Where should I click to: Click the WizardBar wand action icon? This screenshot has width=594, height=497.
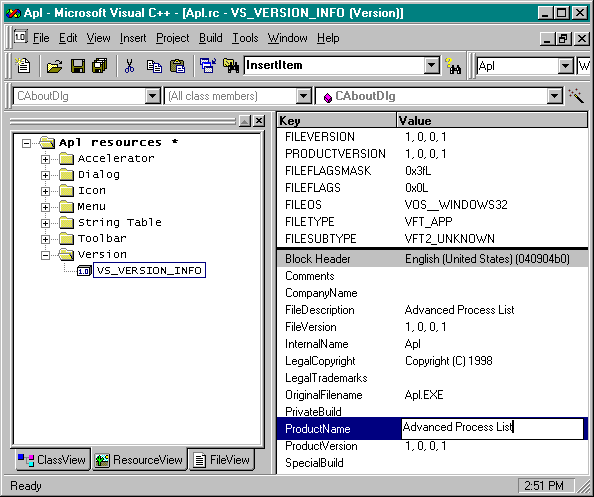point(577,95)
